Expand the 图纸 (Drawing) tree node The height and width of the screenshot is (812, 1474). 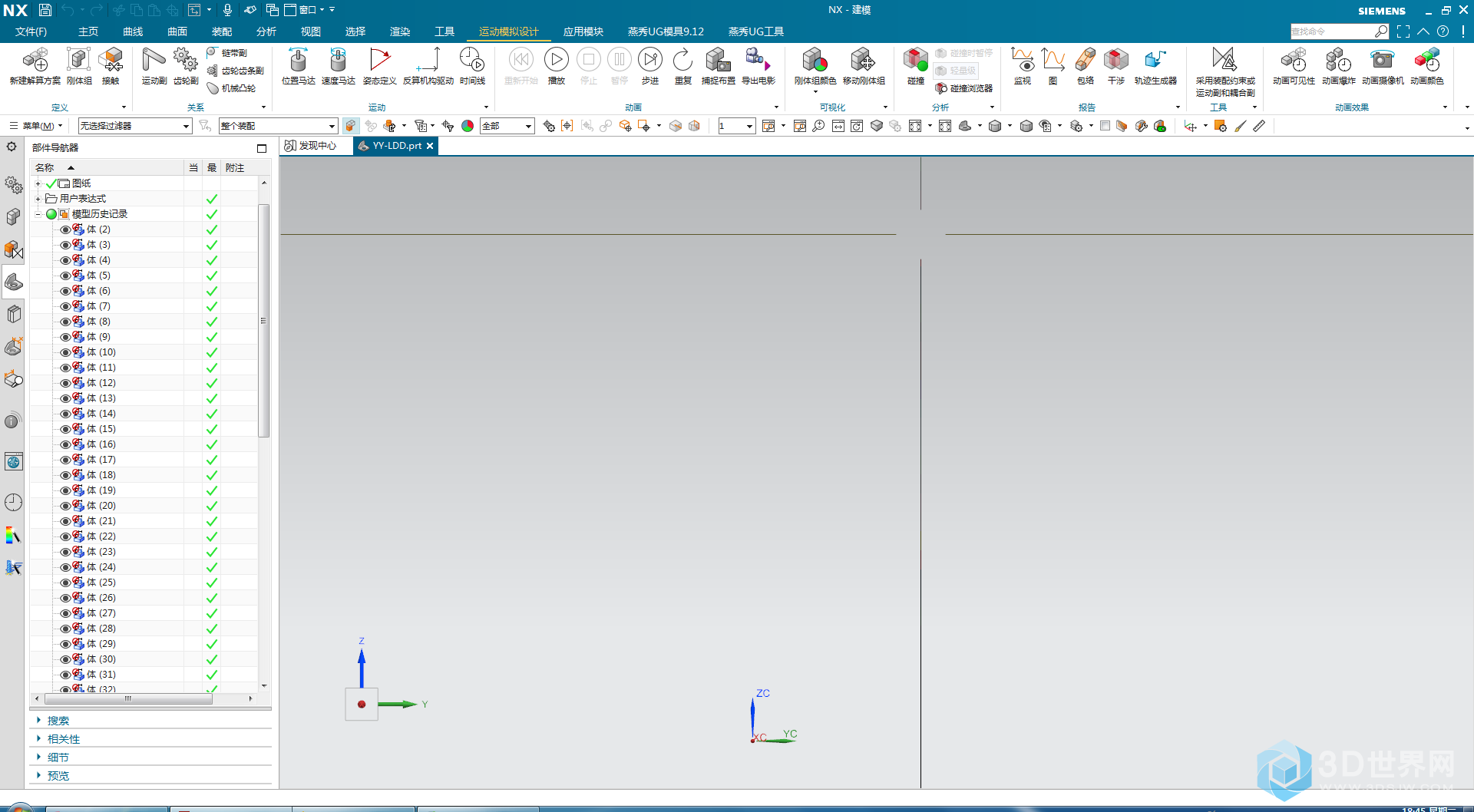pyautogui.click(x=38, y=183)
